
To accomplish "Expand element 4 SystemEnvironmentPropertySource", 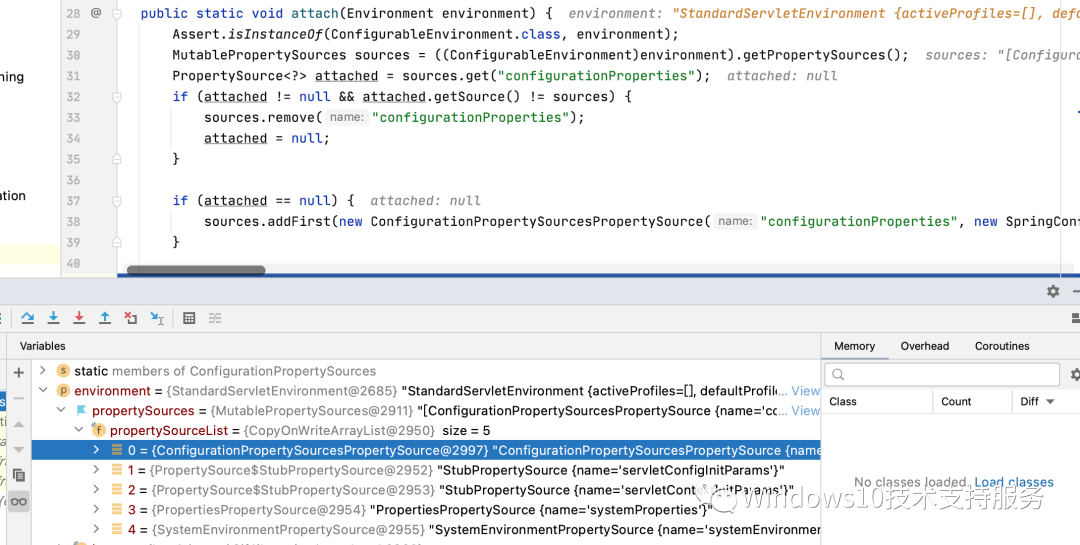I will point(96,530).
